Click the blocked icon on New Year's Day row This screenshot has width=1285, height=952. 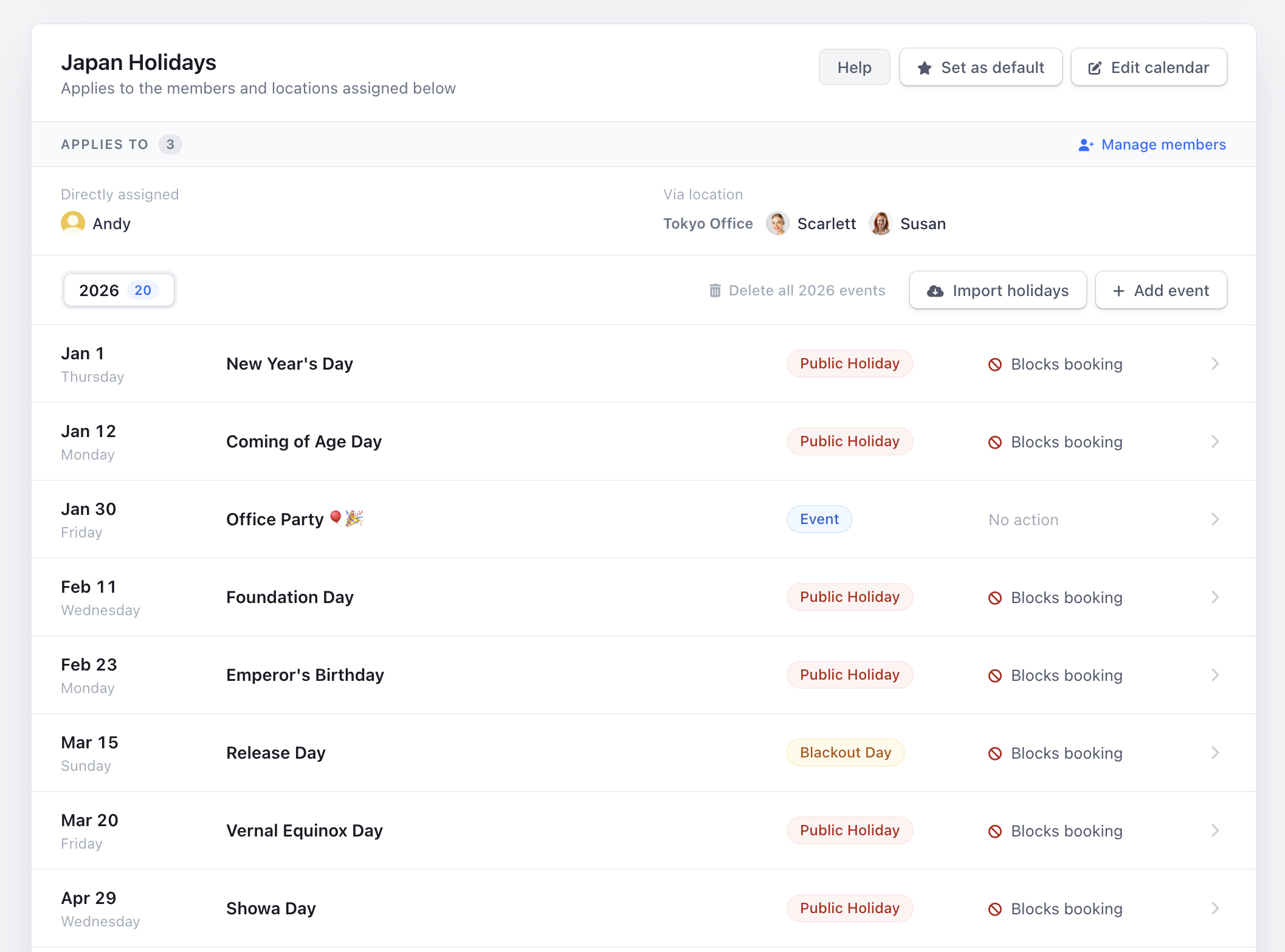[x=995, y=364]
